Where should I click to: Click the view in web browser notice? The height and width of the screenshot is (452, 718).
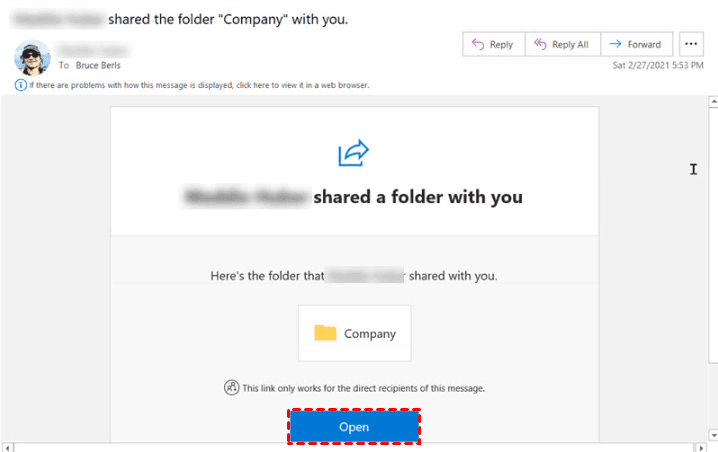tap(199, 85)
